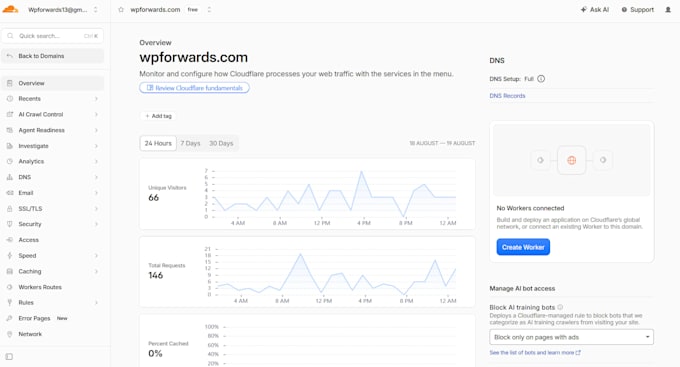Expand the Analytics sidebar chevron
680x367 pixels.
96,161
